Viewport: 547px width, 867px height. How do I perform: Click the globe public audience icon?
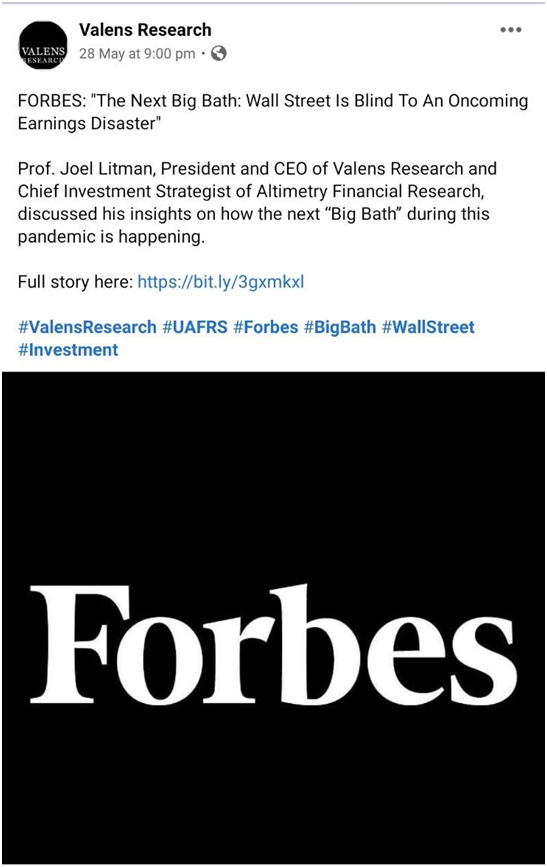[219, 54]
